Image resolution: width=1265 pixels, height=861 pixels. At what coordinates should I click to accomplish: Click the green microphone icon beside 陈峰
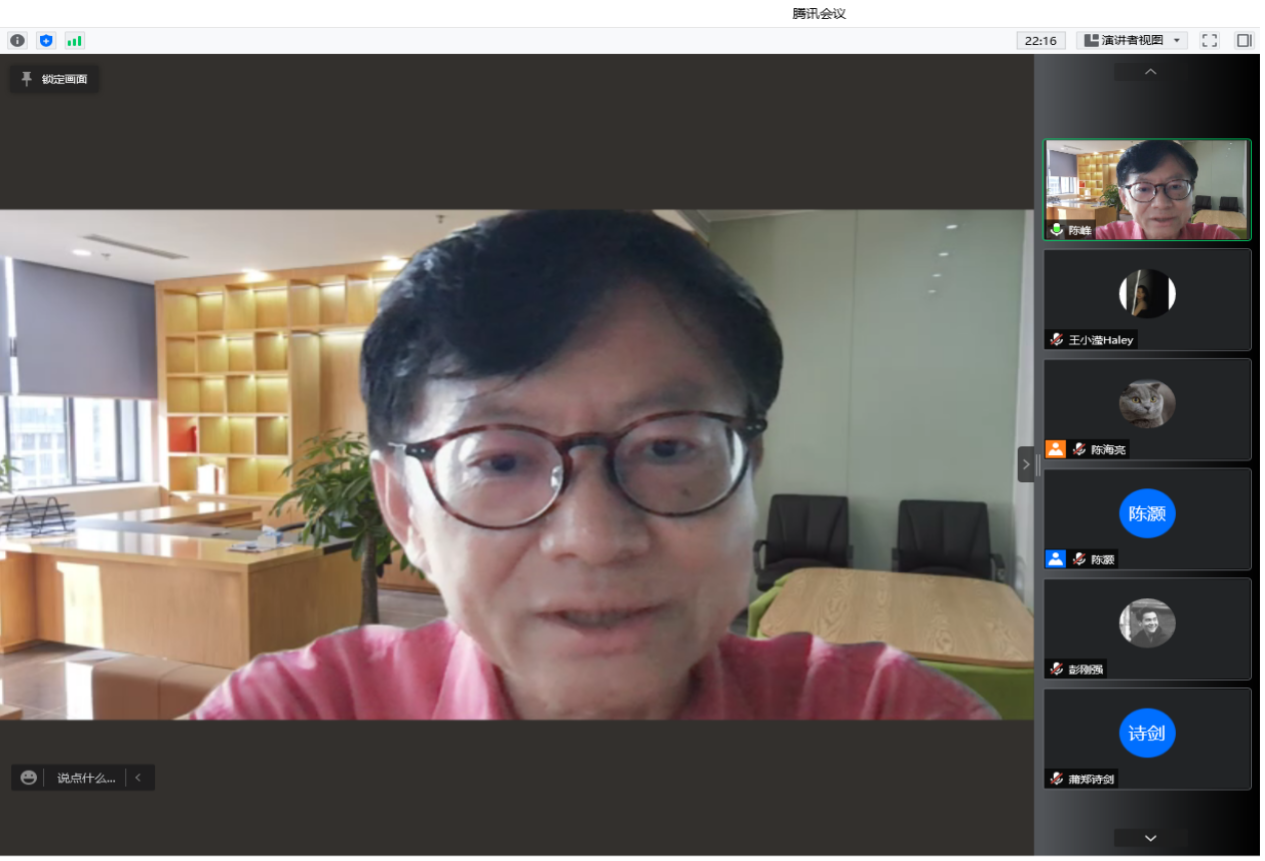click(x=1057, y=230)
